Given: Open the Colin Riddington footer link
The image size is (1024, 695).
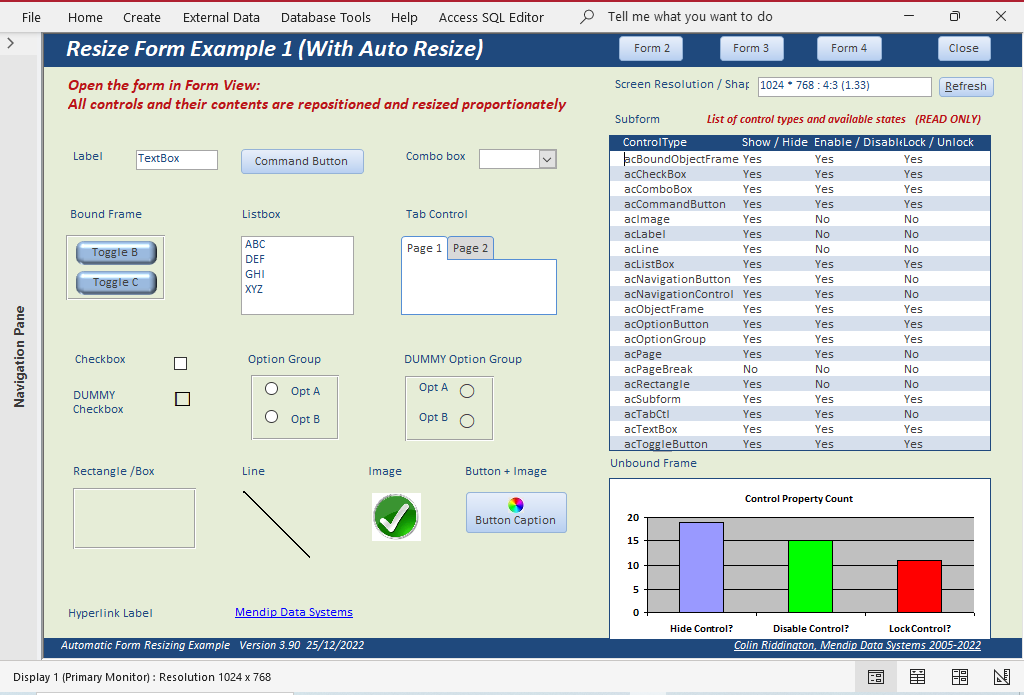Looking at the screenshot, I should tap(857, 645).
